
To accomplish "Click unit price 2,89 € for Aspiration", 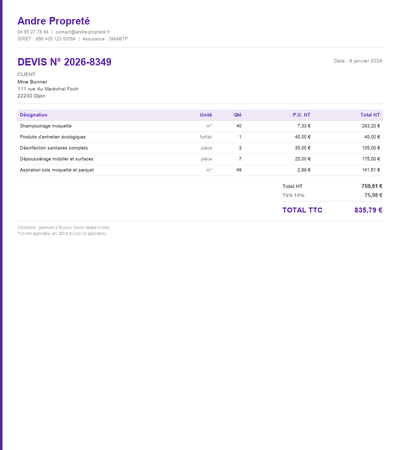I will (304, 170).
